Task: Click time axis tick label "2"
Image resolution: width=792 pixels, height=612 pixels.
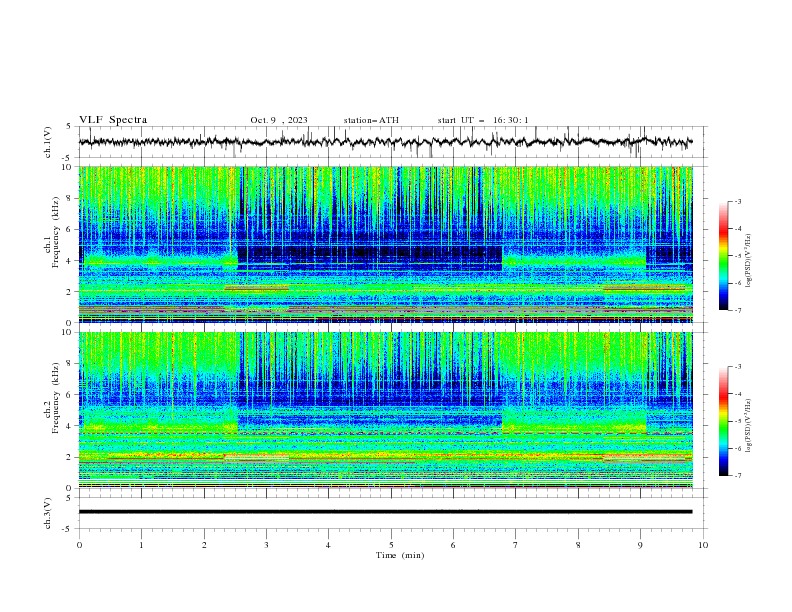Action: click(x=204, y=545)
